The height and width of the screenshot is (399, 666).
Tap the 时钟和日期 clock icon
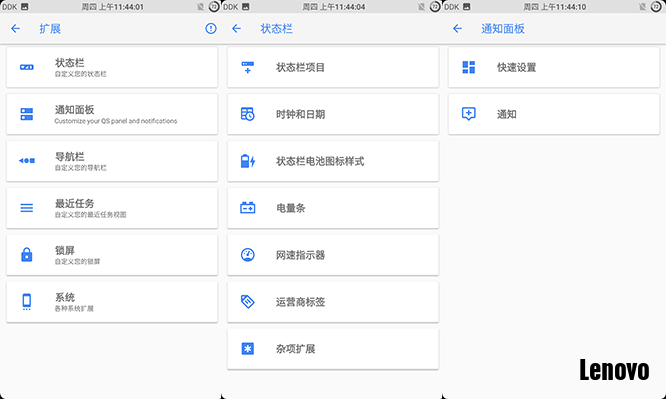[x=248, y=114]
